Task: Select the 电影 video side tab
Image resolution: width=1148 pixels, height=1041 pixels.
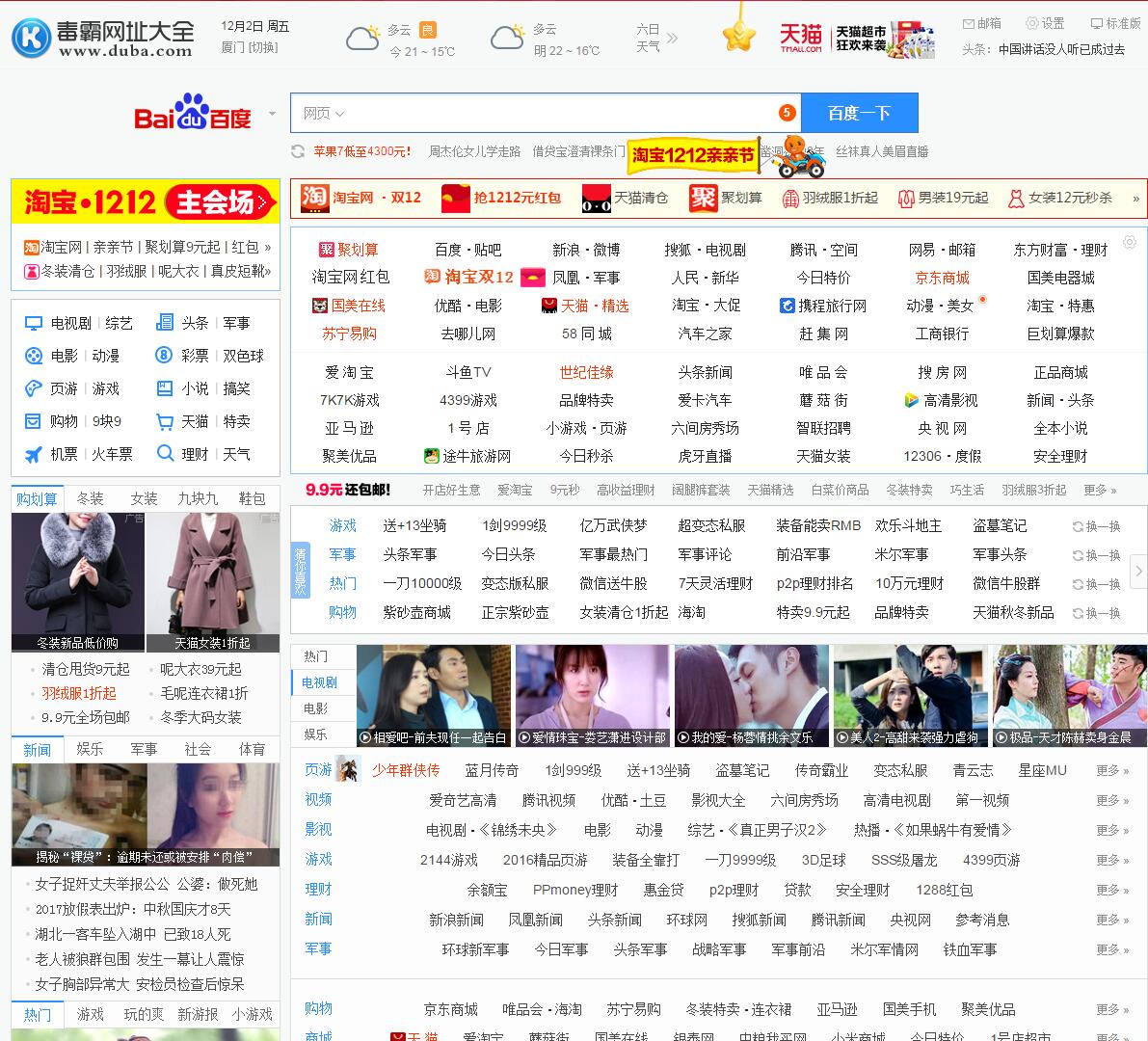Action: click(x=316, y=708)
